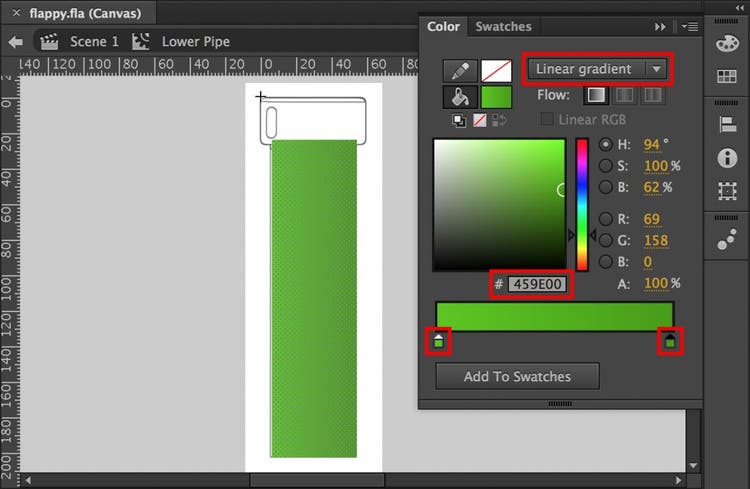
Task: Select the R red radio button
Action: pyautogui.click(x=606, y=219)
